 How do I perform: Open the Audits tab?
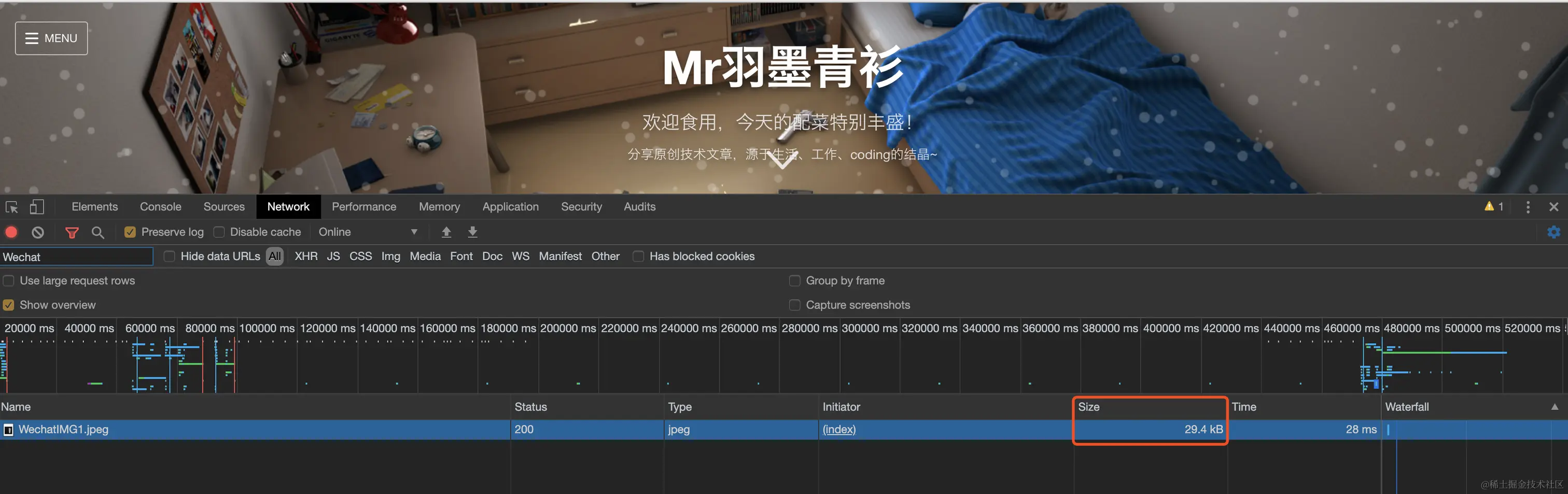tap(640, 207)
